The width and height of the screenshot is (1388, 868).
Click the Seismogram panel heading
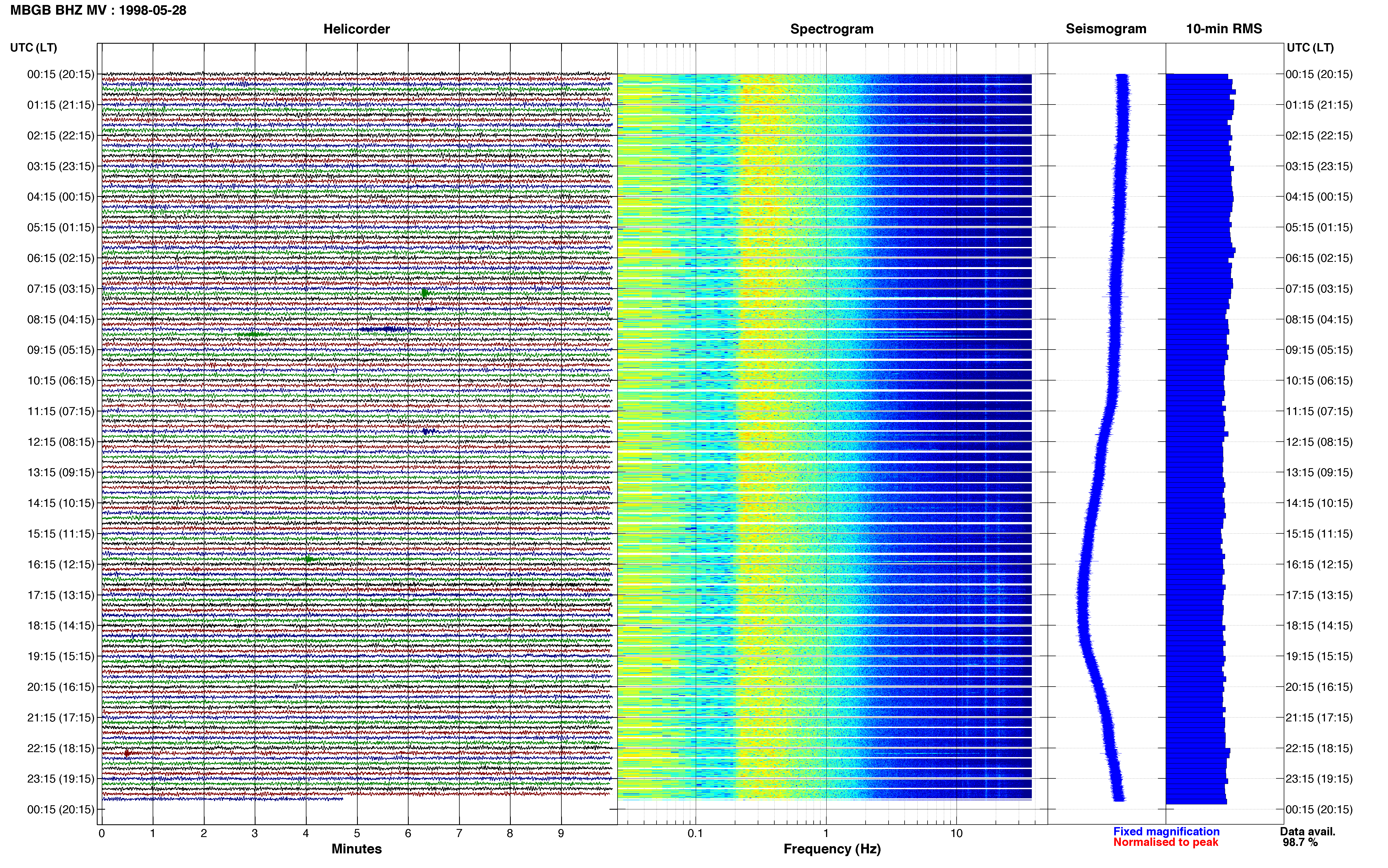tap(1106, 29)
